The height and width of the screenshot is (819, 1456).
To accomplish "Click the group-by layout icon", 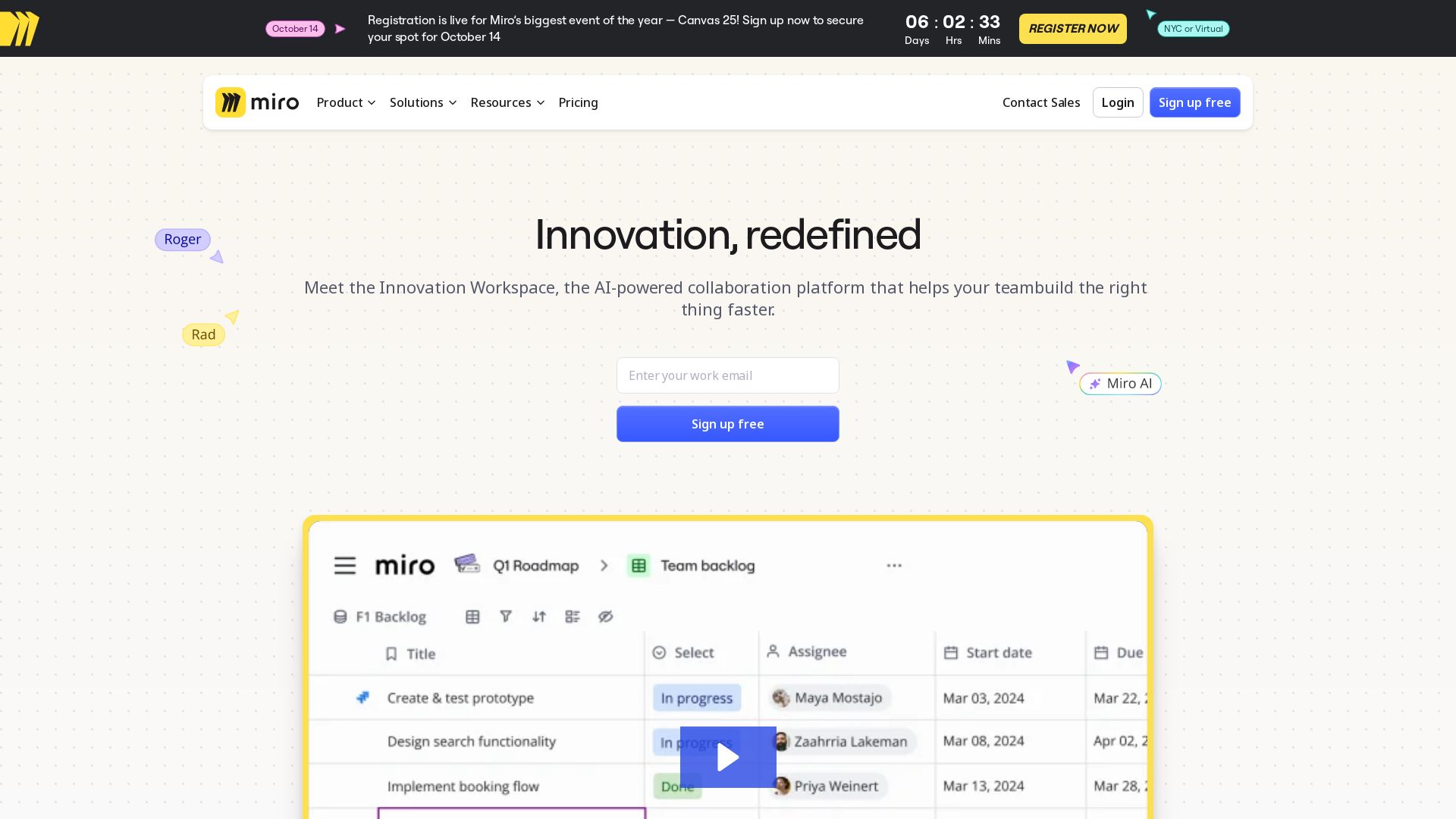I will [573, 617].
